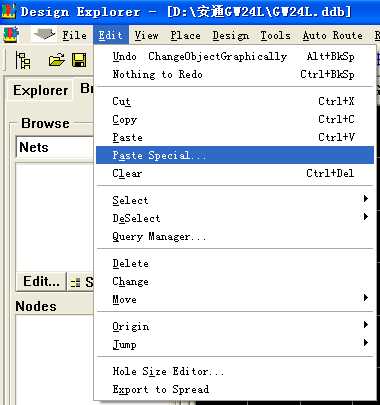Toggle the project tree panel icon
This screenshot has width=380, height=405.
coord(23,61)
